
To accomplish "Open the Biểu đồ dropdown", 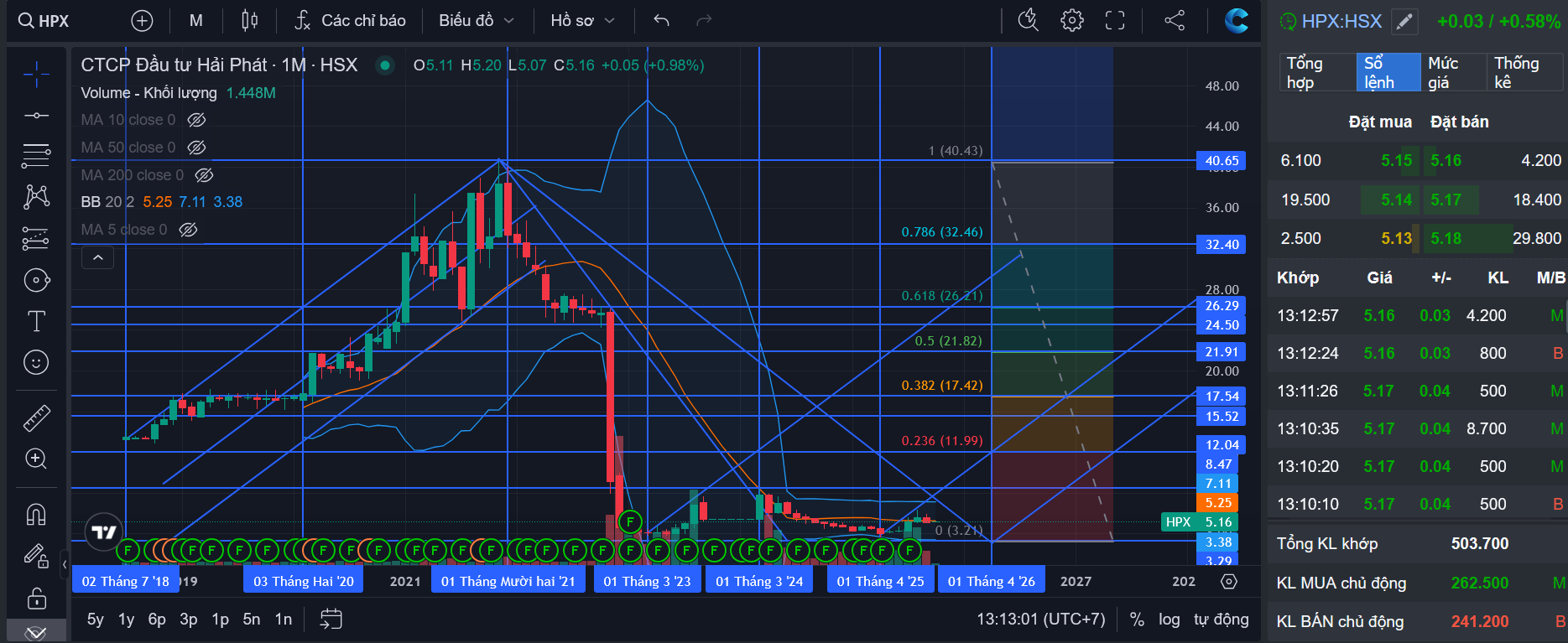I will pyautogui.click(x=477, y=21).
